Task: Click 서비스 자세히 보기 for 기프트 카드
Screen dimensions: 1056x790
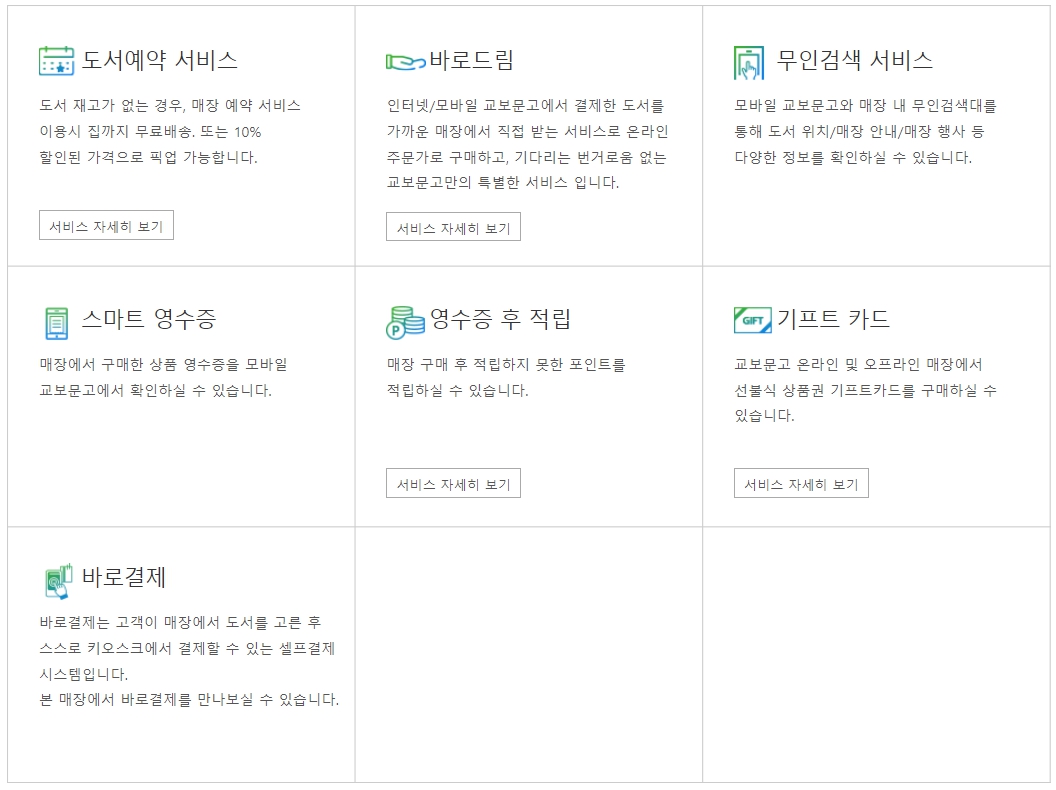Action: 801,483
